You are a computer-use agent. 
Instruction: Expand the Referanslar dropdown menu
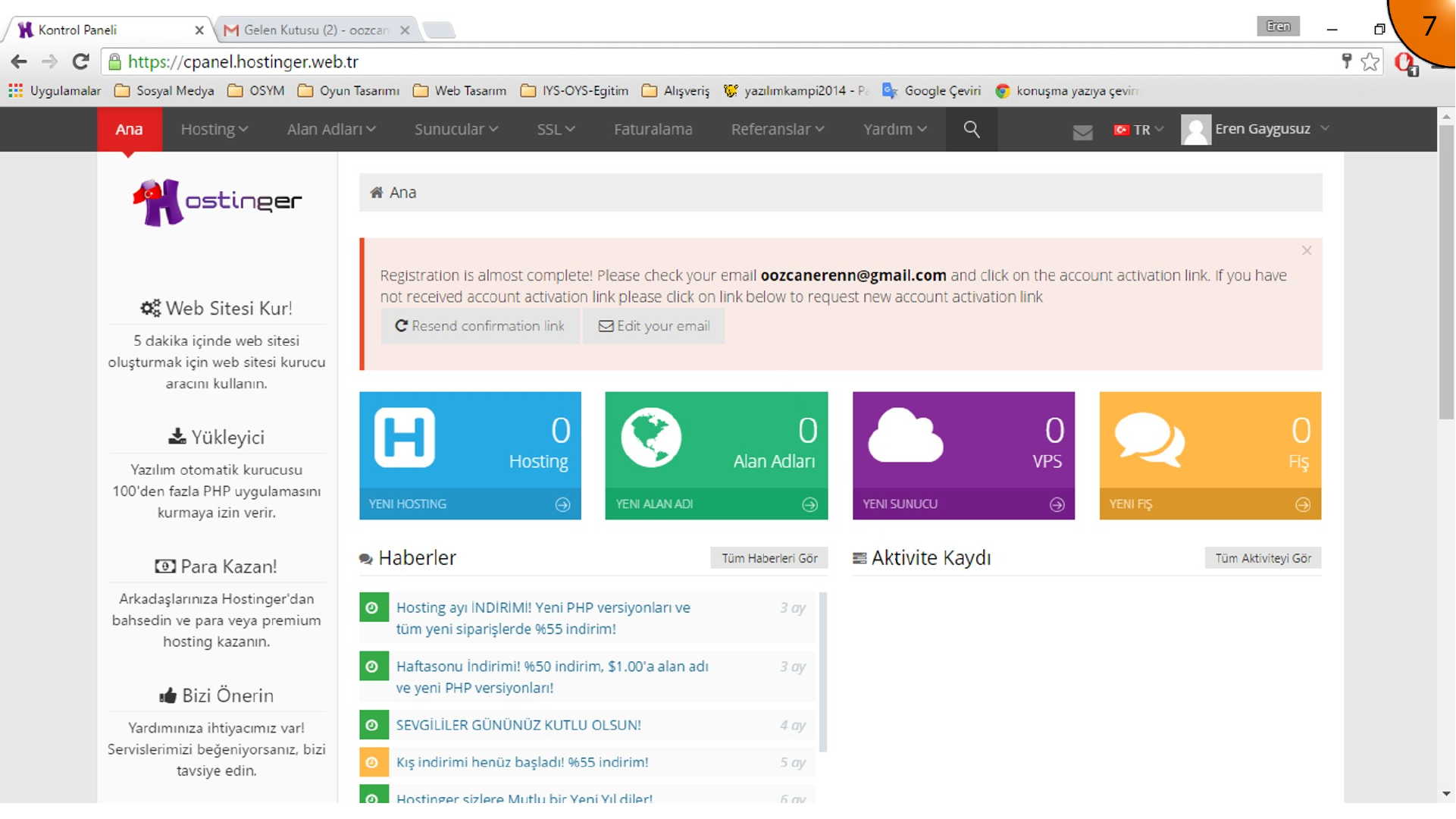pos(778,130)
